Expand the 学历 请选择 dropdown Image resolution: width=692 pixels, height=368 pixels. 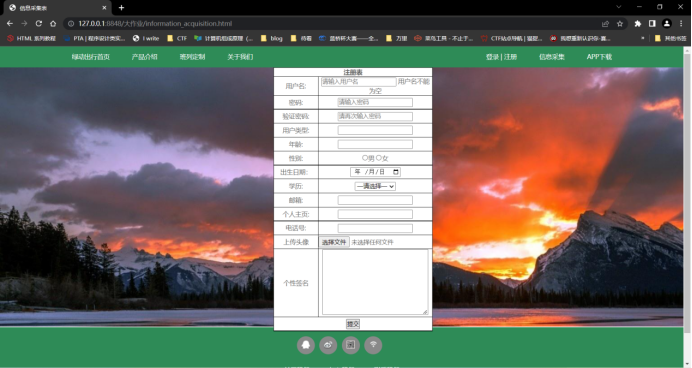pos(375,186)
